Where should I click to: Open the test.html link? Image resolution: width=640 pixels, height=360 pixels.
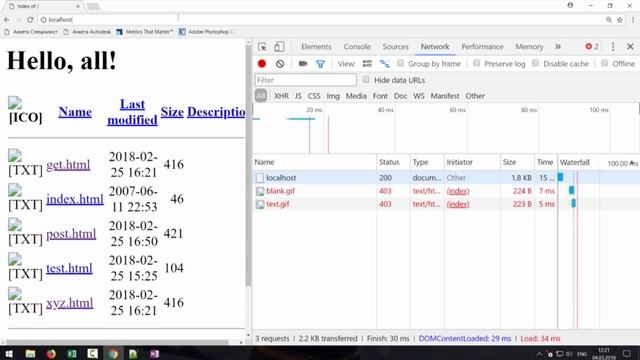[x=69, y=268]
